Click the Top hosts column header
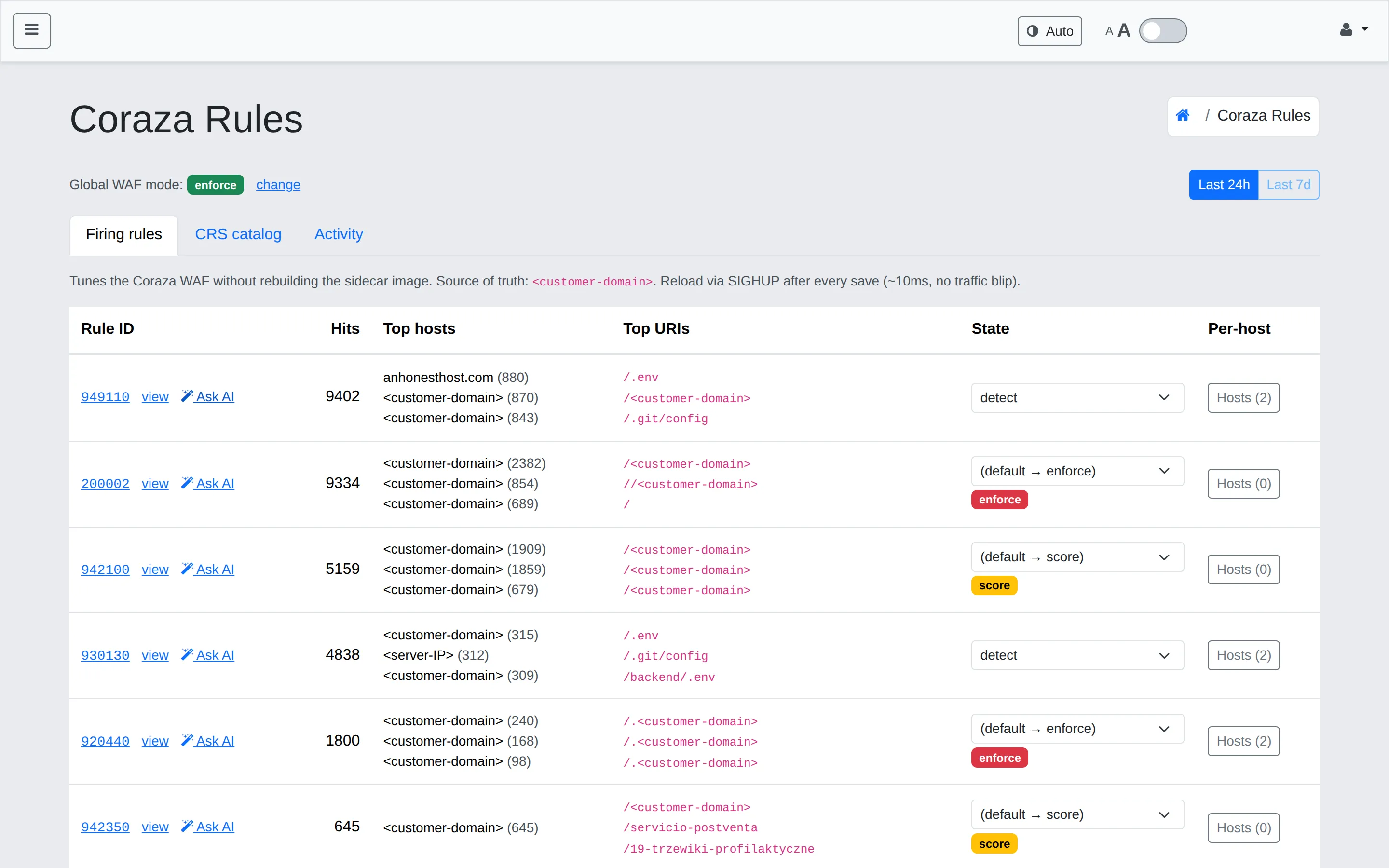This screenshot has height=868, width=1389. (419, 329)
